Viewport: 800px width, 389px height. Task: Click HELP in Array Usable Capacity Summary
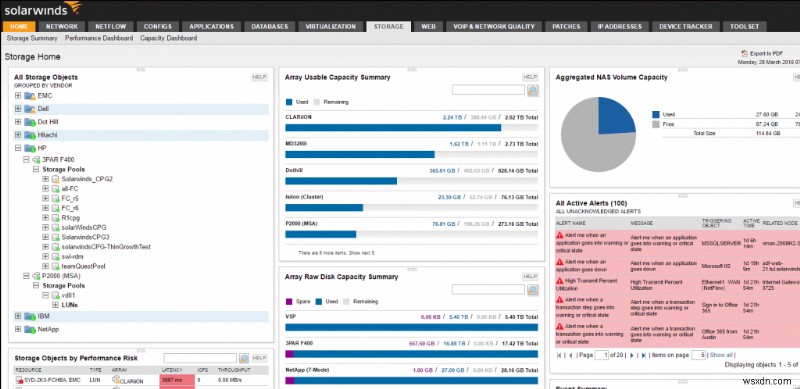click(x=530, y=77)
